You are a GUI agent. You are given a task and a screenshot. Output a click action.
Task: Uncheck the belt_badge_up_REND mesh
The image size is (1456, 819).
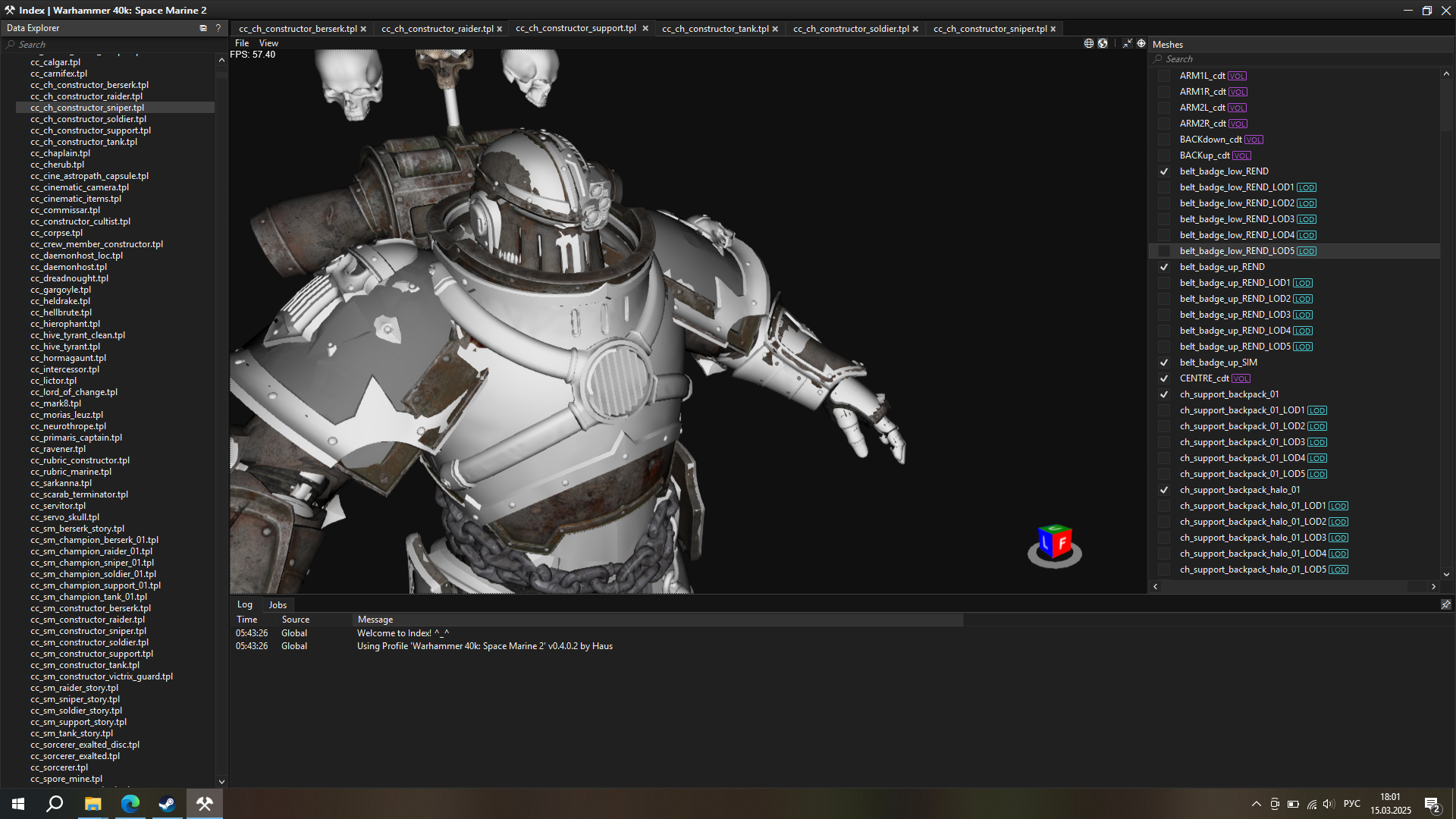[1164, 267]
